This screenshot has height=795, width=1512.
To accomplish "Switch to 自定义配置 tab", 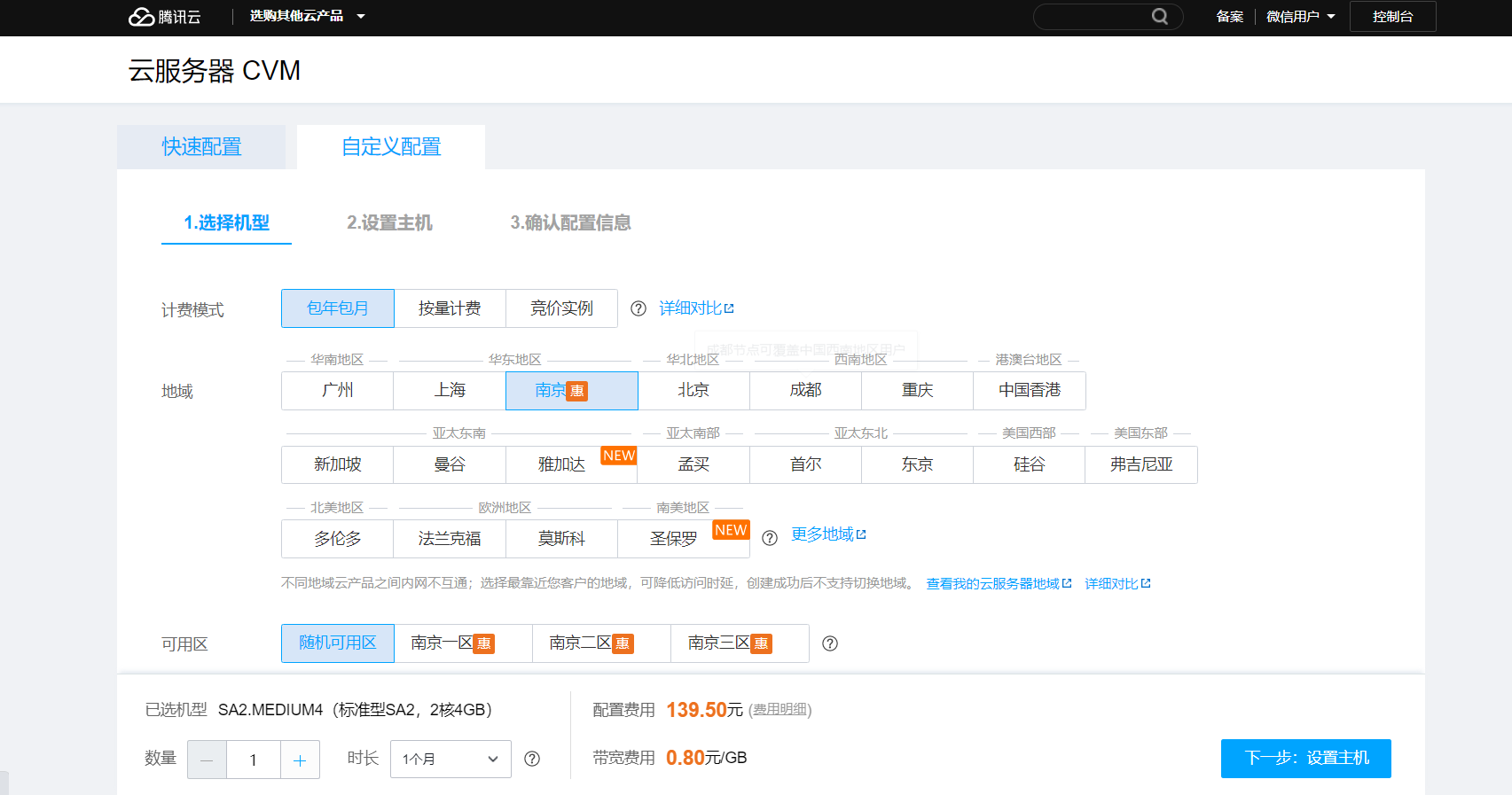I will click(x=391, y=146).
